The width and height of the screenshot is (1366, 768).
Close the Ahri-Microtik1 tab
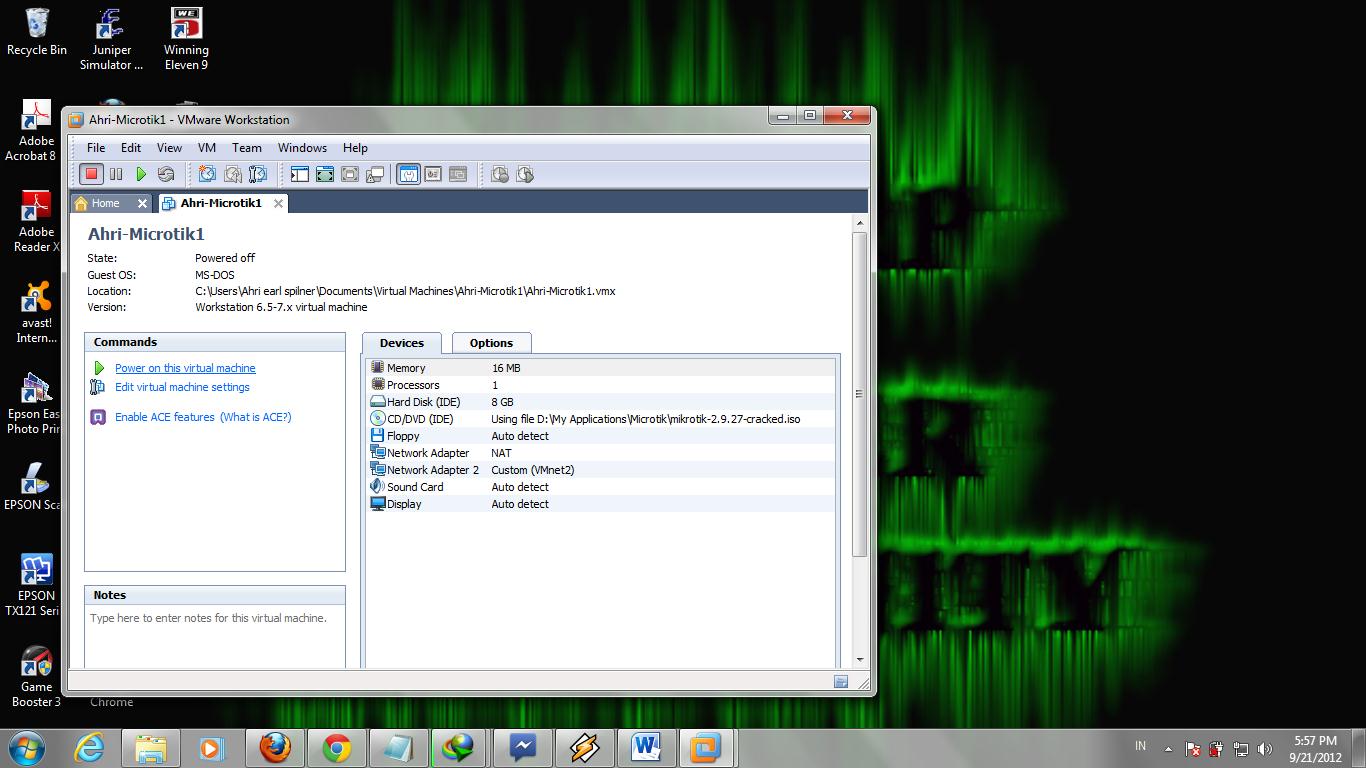278,203
